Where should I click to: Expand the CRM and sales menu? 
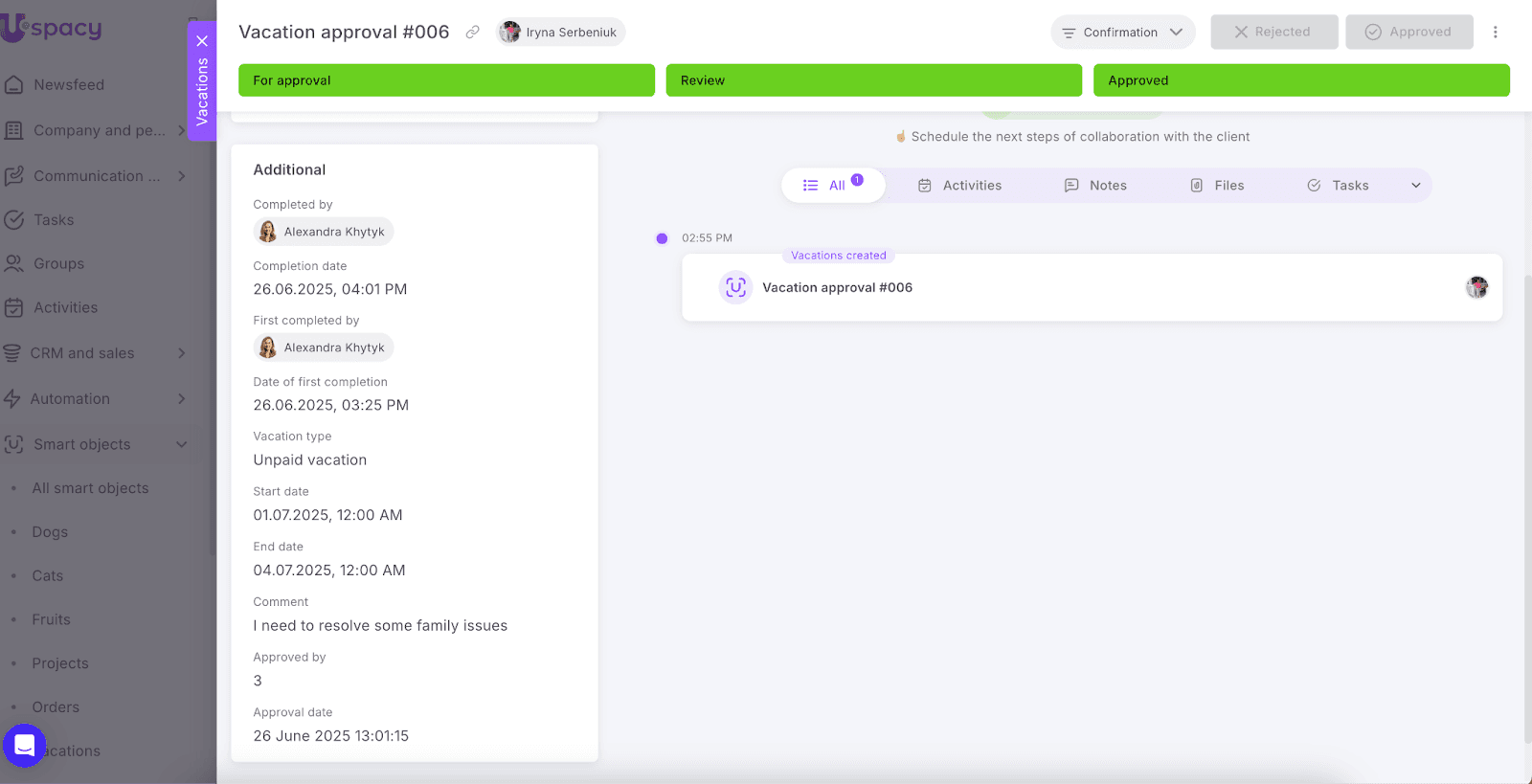click(x=181, y=353)
